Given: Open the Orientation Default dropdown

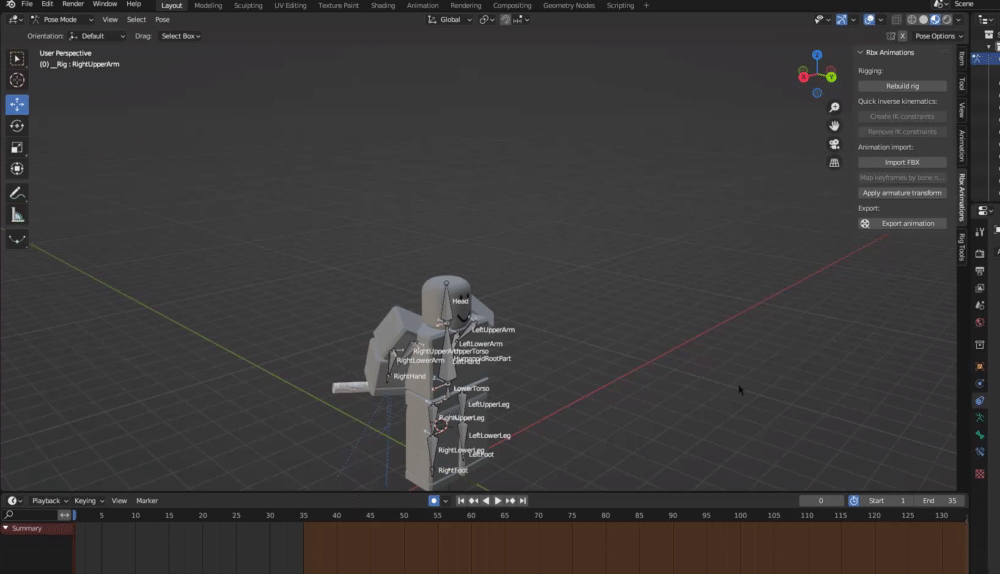Looking at the screenshot, I should [x=97, y=36].
